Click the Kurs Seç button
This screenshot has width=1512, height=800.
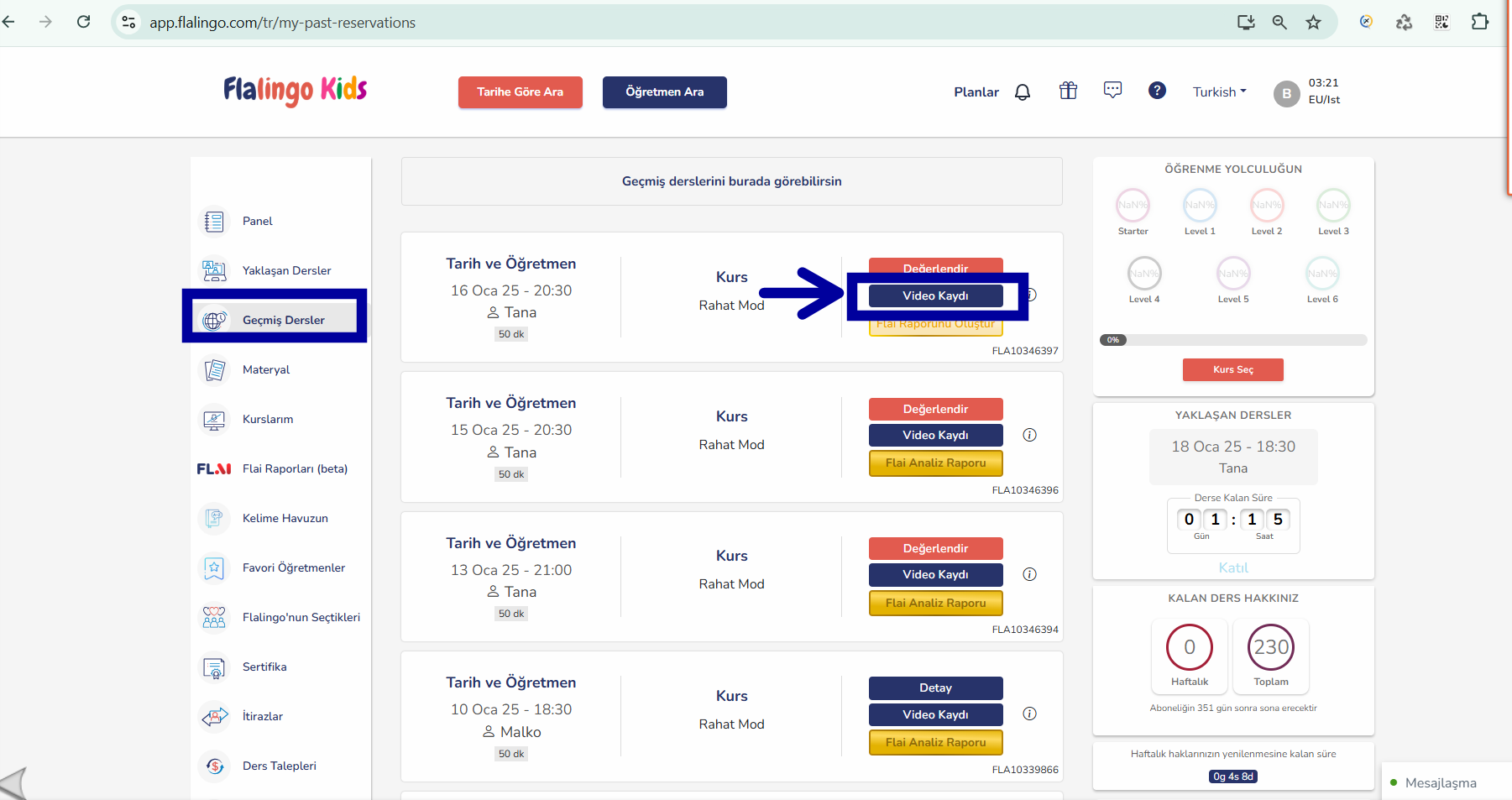pyautogui.click(x=1233, y=369)
